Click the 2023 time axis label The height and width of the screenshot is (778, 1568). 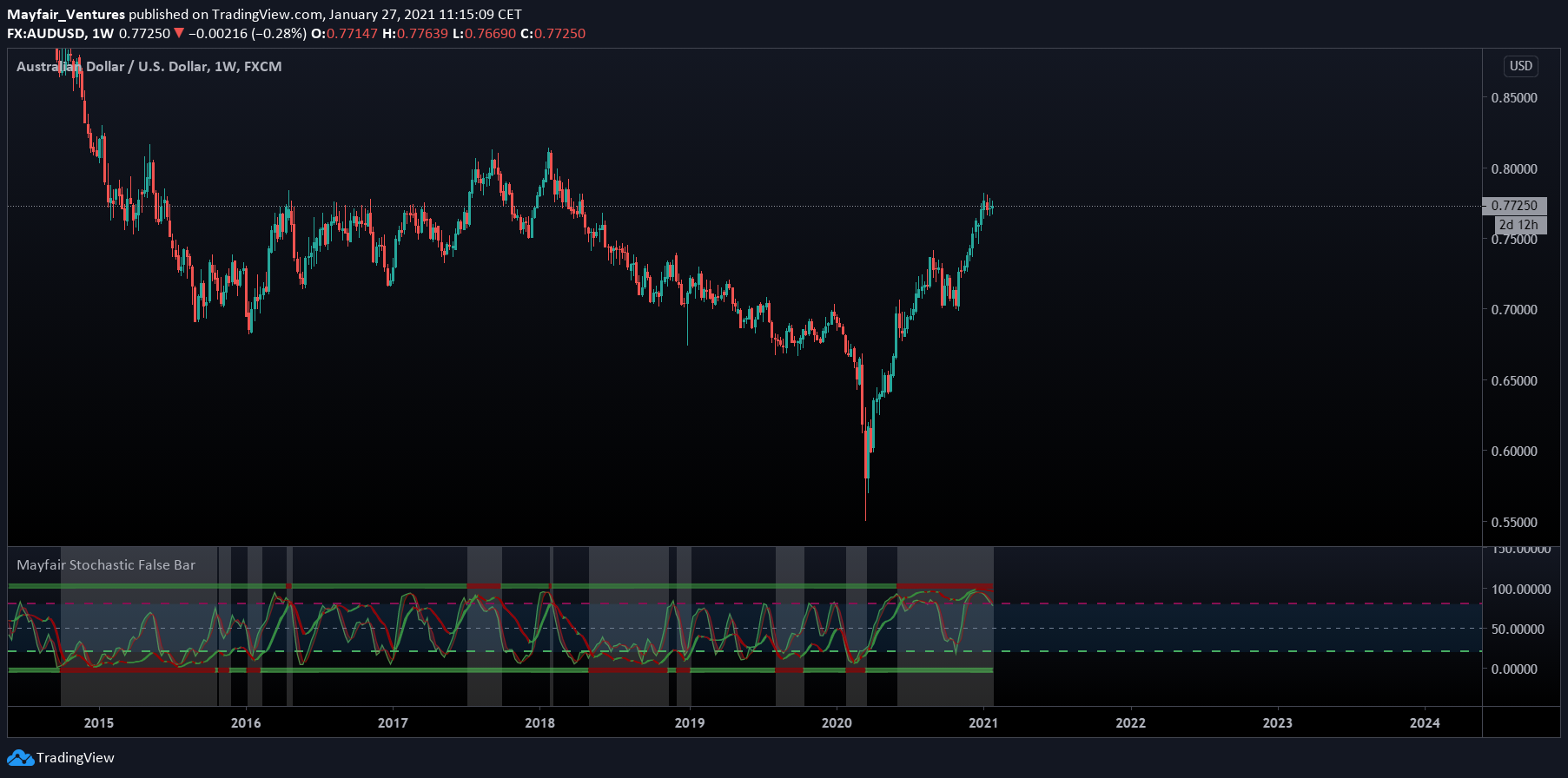(x=1277, y=723)
